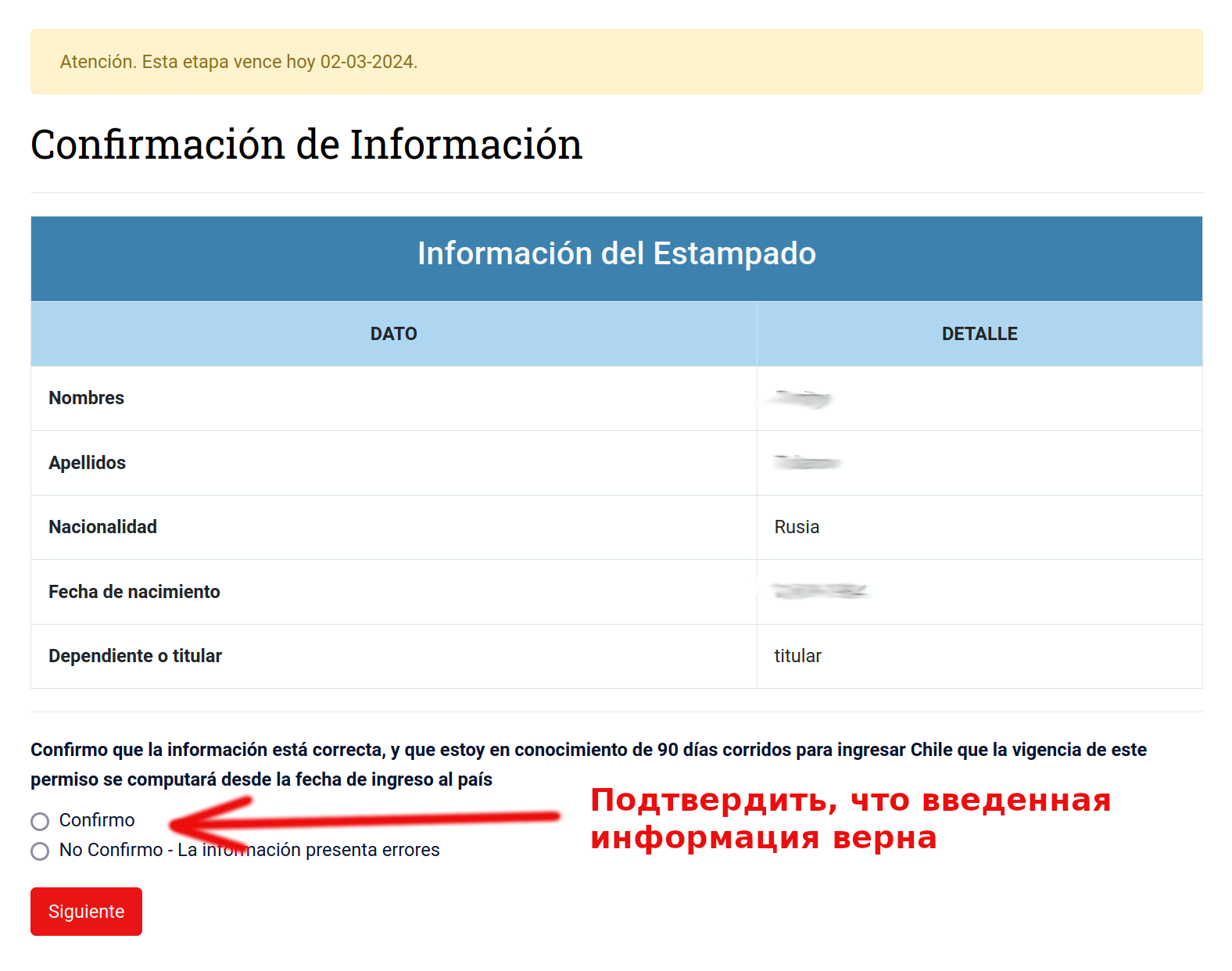Click the DETALLE column header

click(979, 334)
